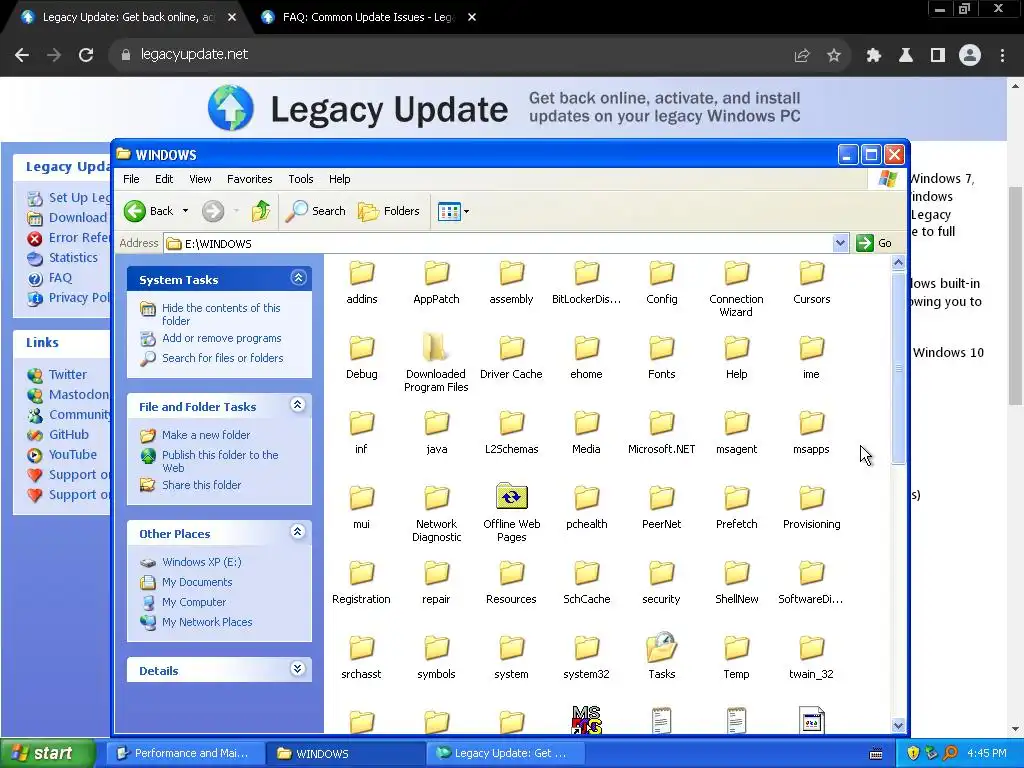The width and height of the screenshot is (1024, 768).
Task: Select the assembly folder icon
Action: coord(511,273)
